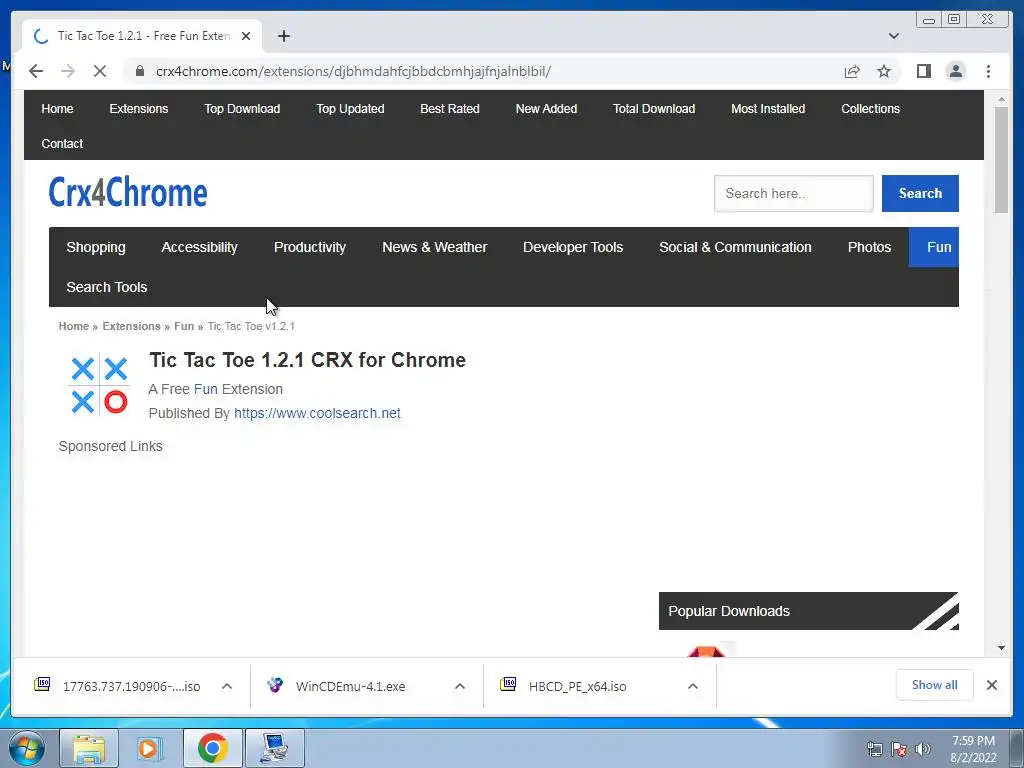The image size is (1024, 768).
Task: Click the blue Search button
Action: pyautogui.click(x=920, y=193)
